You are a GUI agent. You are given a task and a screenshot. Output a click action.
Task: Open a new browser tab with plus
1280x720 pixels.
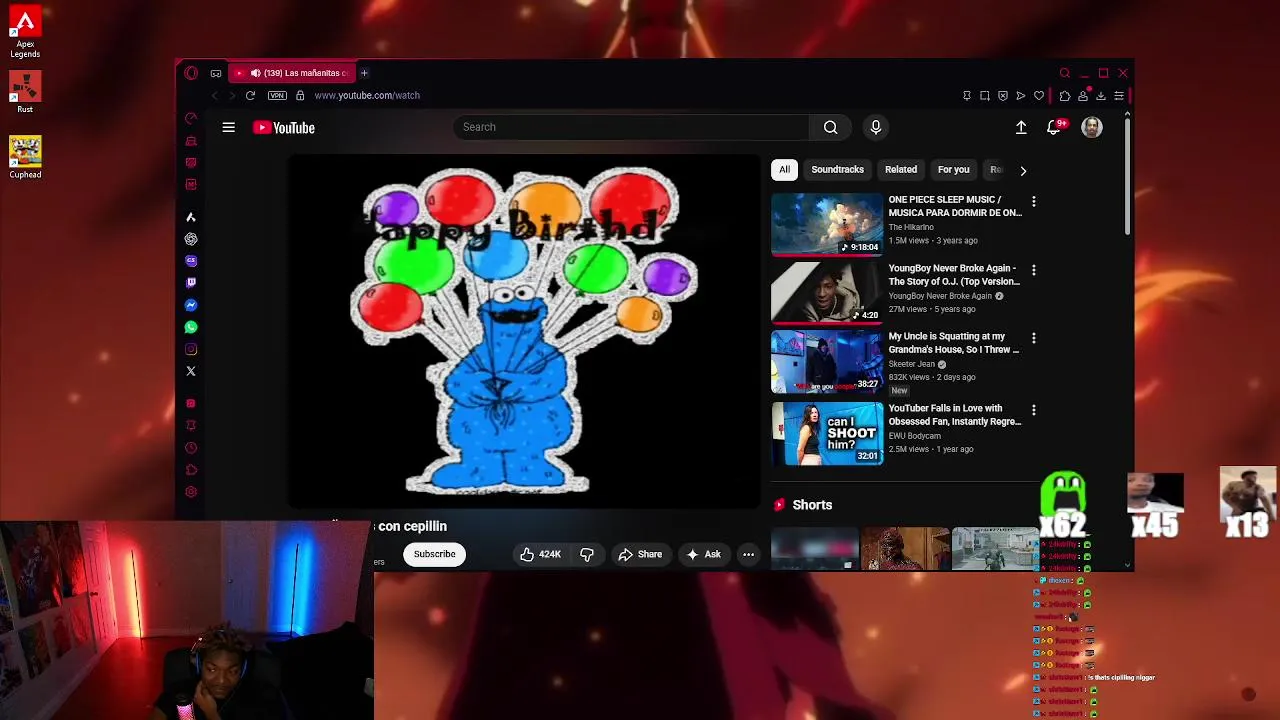pyautogui.click(x=364, y=73)
